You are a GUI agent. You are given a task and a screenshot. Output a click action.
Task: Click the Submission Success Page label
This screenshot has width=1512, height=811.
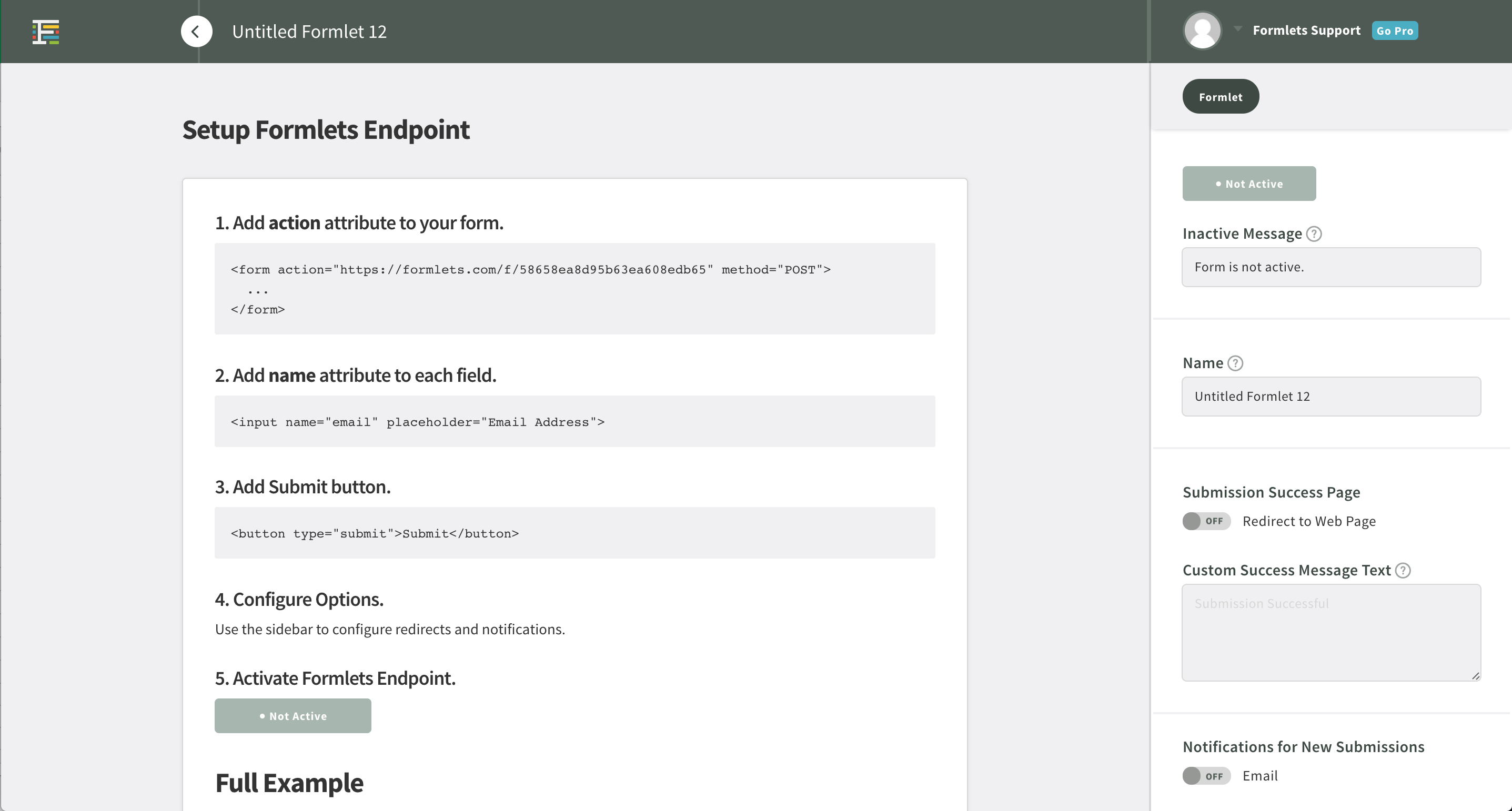[1272, 492]
